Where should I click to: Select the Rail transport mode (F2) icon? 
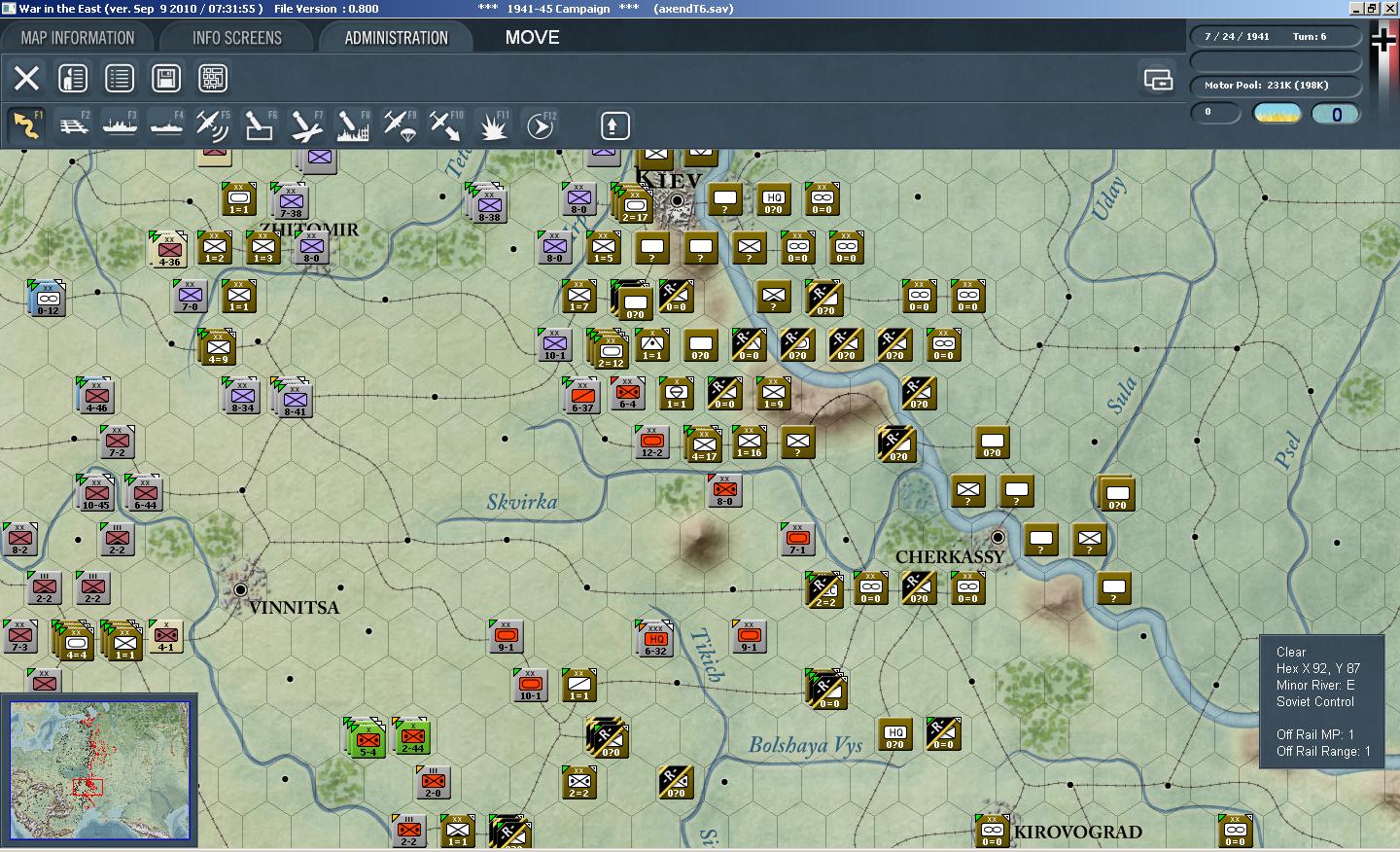73,125
